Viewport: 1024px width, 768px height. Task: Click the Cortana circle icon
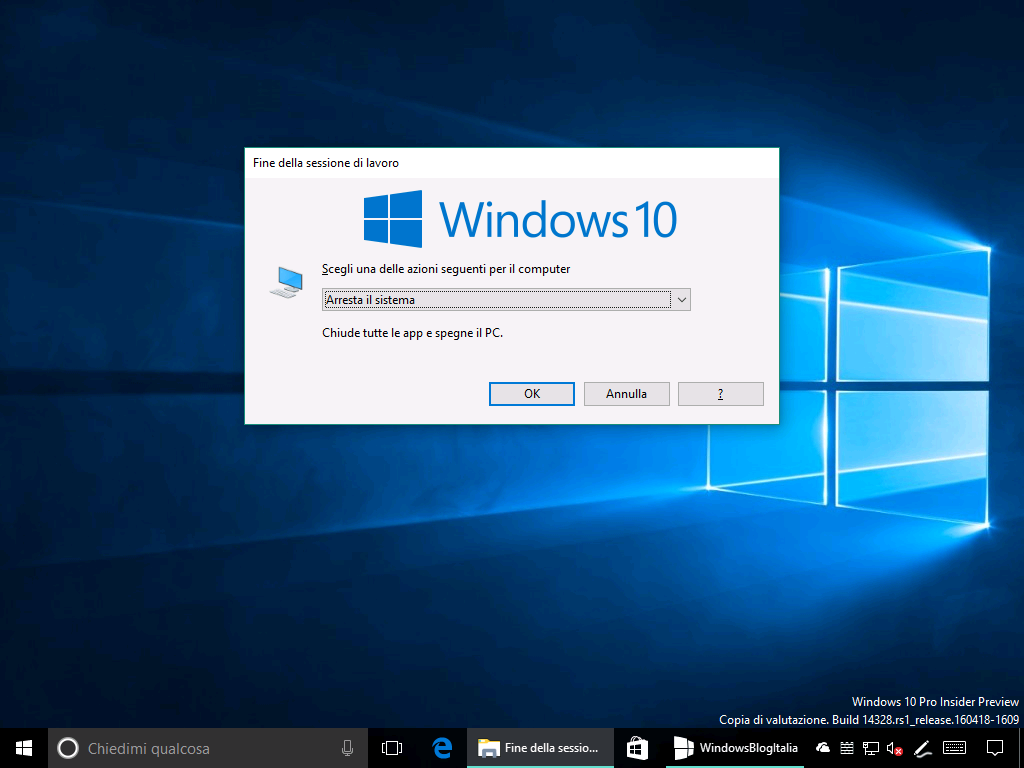point(68,748)
